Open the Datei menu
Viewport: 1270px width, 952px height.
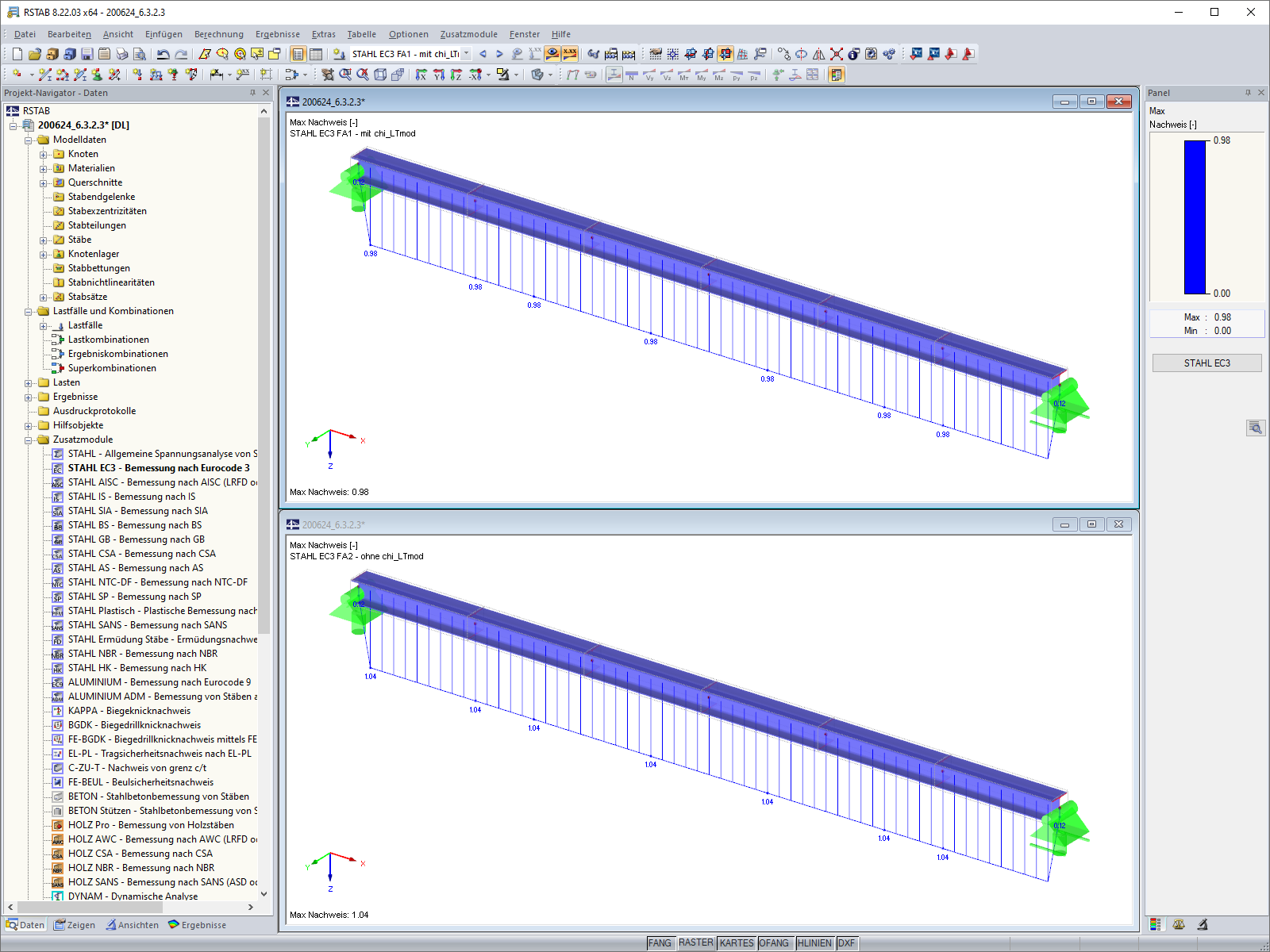point(25,34)
